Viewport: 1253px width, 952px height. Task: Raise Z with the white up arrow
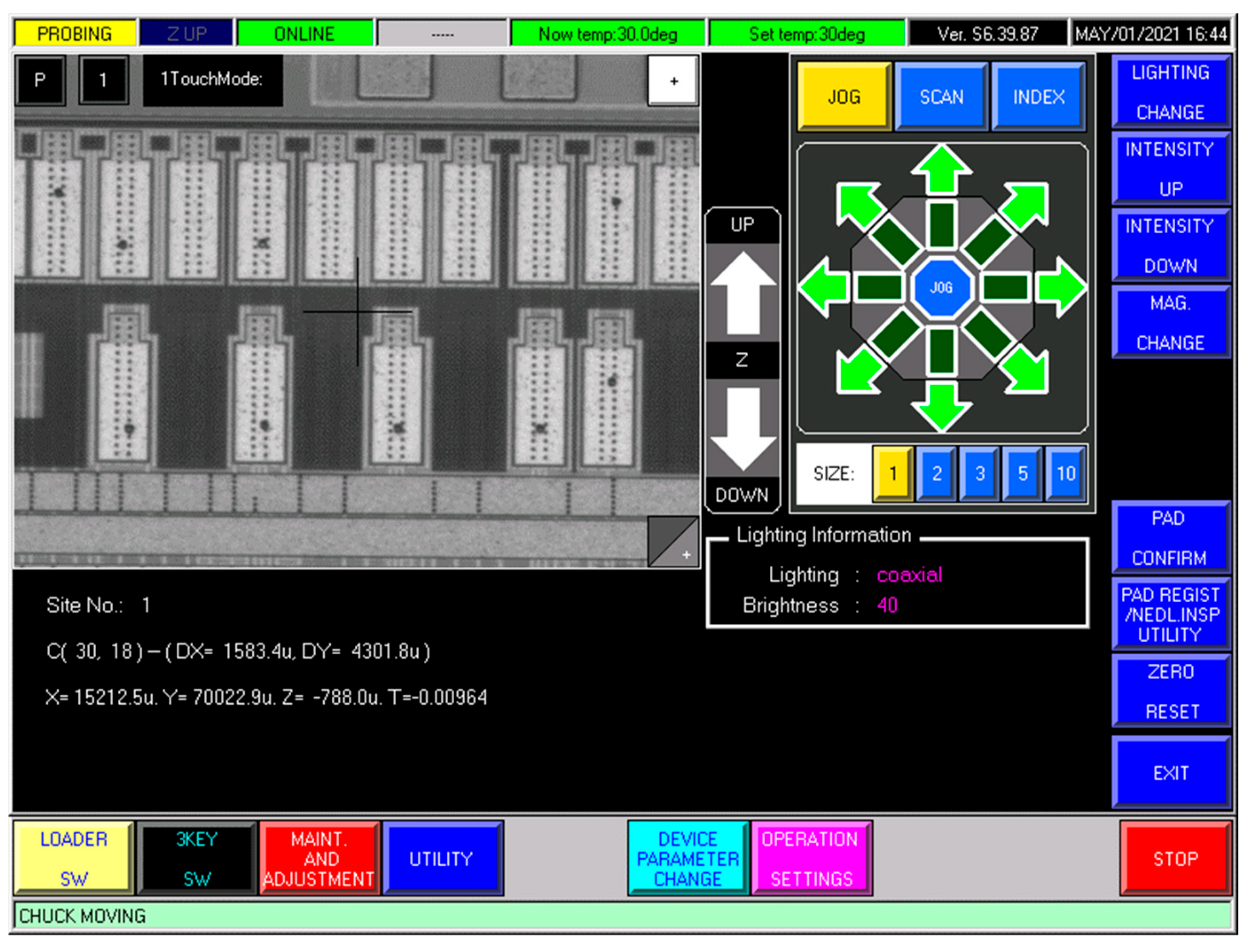pos(743,293)
